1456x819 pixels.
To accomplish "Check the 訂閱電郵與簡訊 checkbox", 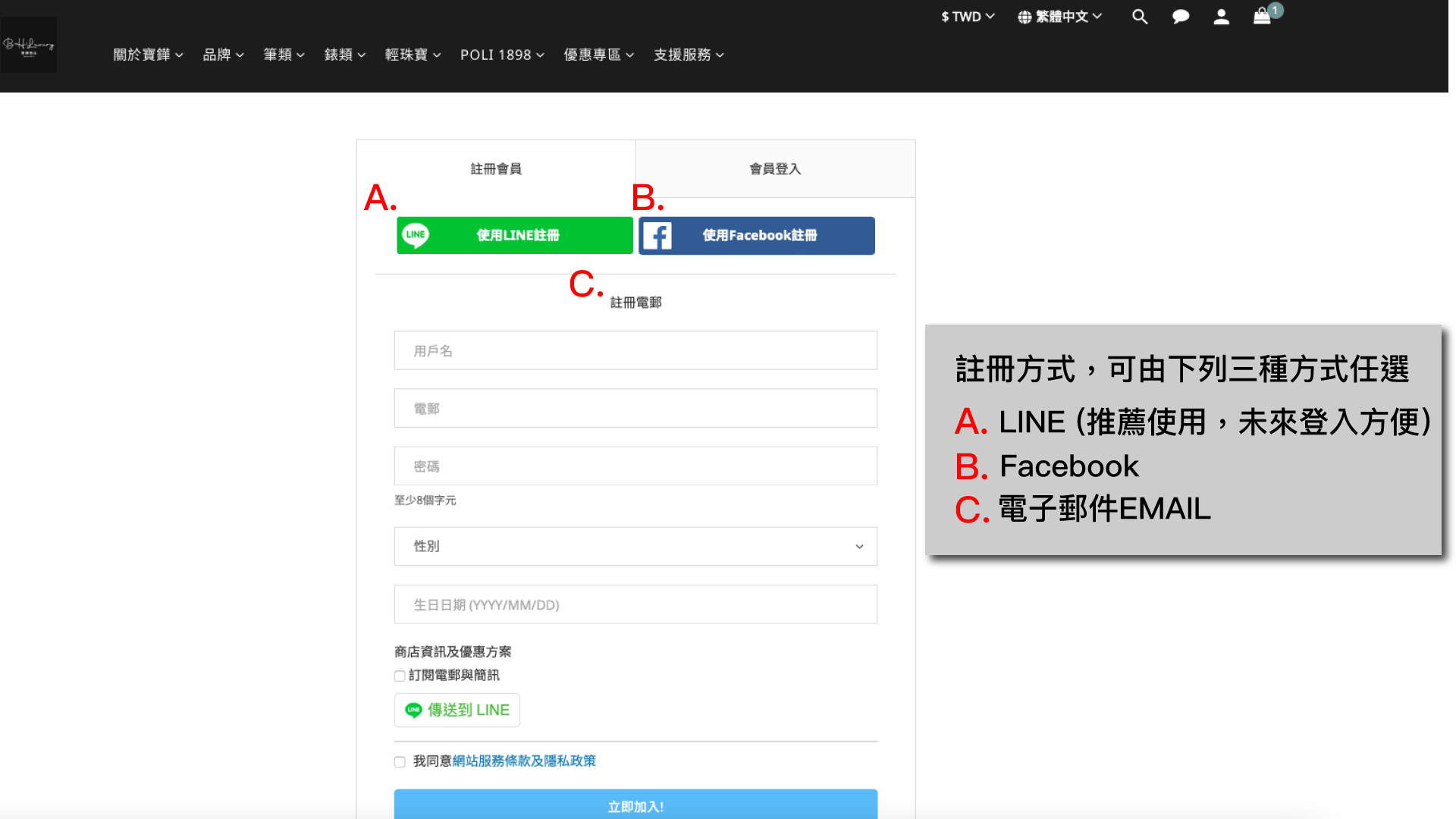I will point(400,676).
